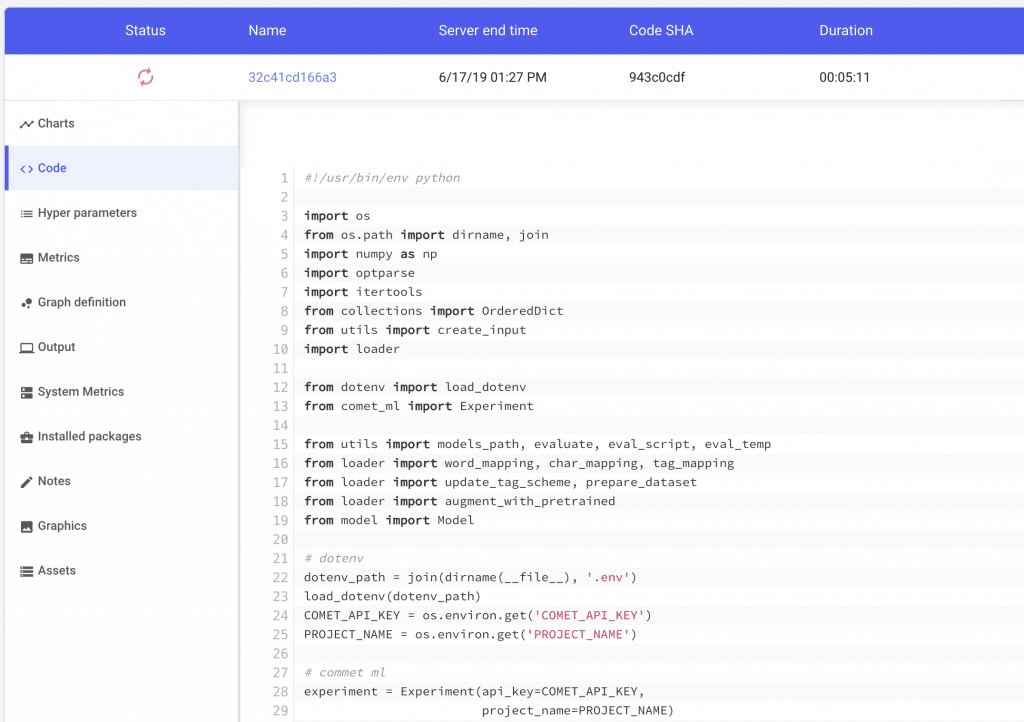This screenshot has width=1024, height=722.
Task: Click line 'import optparse'
Action: (359, 273)
